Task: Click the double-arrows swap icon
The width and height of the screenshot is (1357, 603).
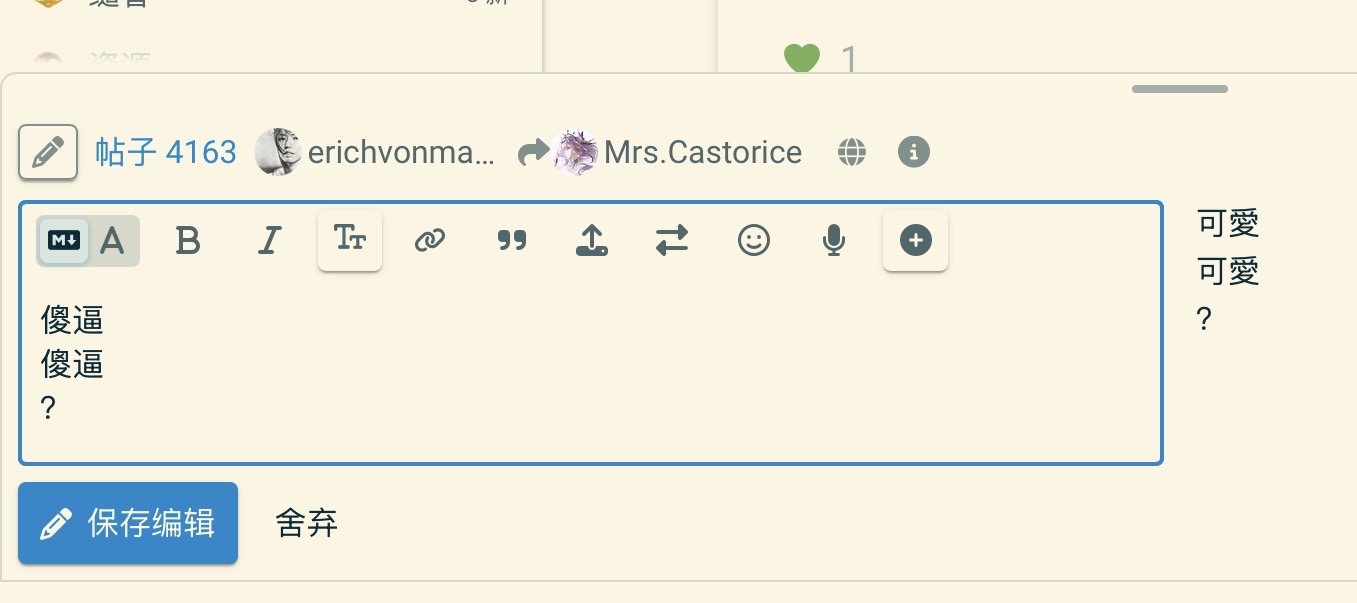Action: [x=672, y=241]
